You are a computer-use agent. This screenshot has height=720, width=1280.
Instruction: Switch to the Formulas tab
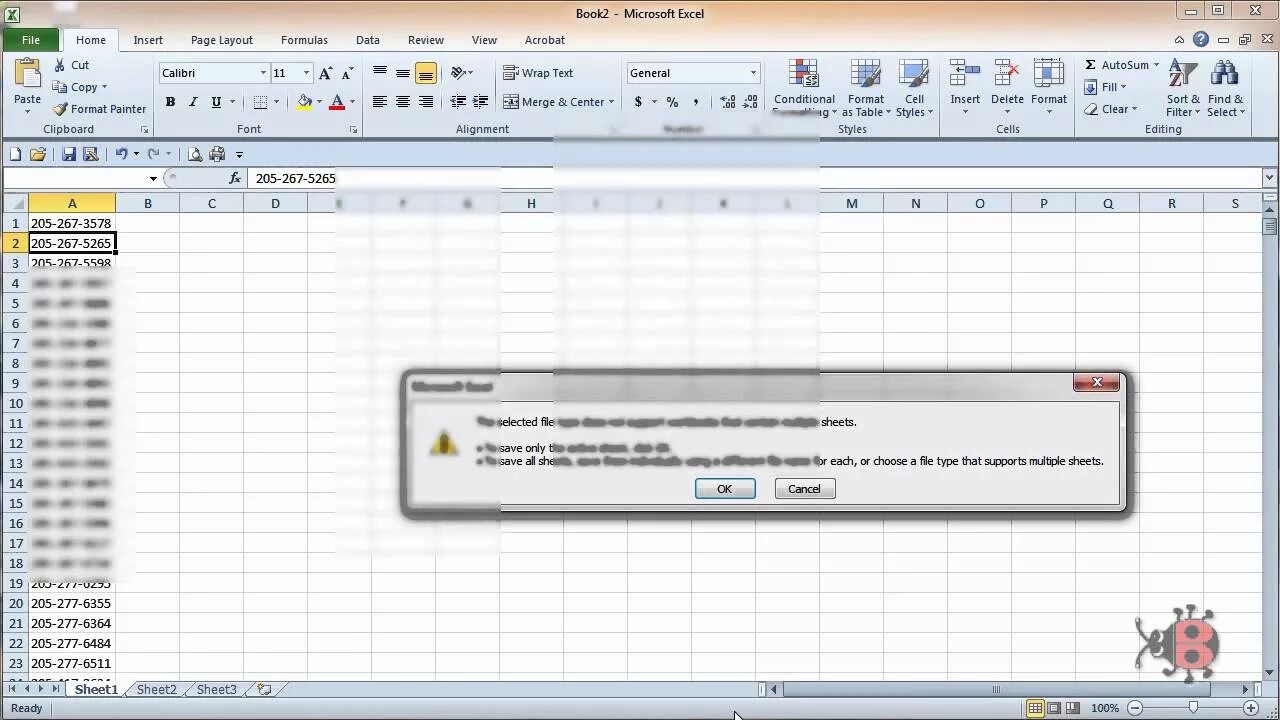point(304,40)
